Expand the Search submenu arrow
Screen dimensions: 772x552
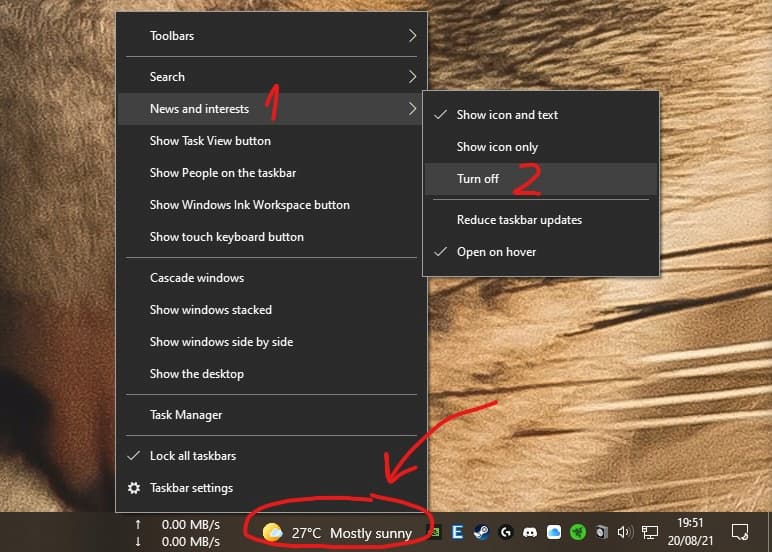412,76
